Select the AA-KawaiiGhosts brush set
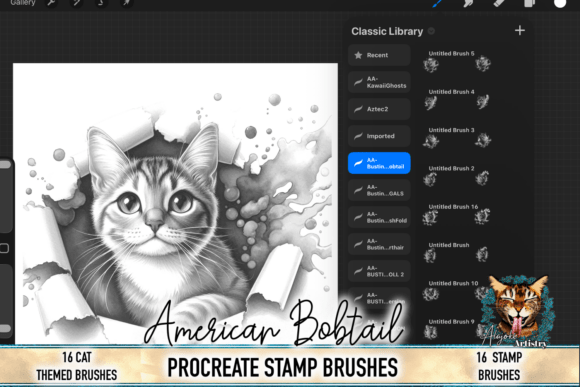580x387 pixels. click(x=379, y=82)
